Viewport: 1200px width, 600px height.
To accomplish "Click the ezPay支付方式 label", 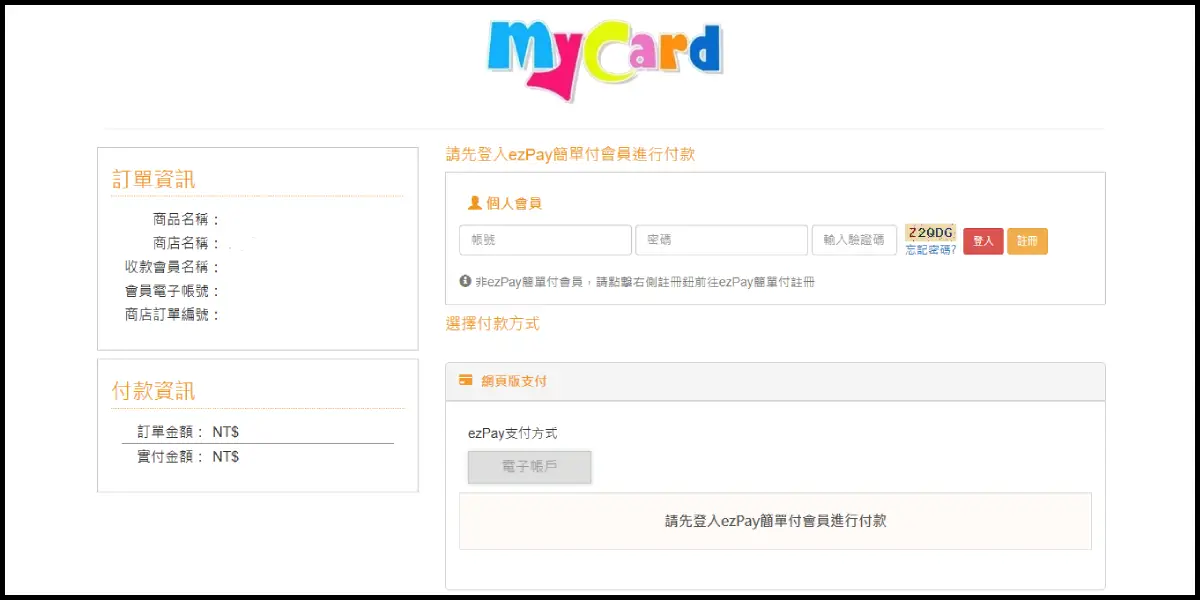I will (x=512, y=433).
